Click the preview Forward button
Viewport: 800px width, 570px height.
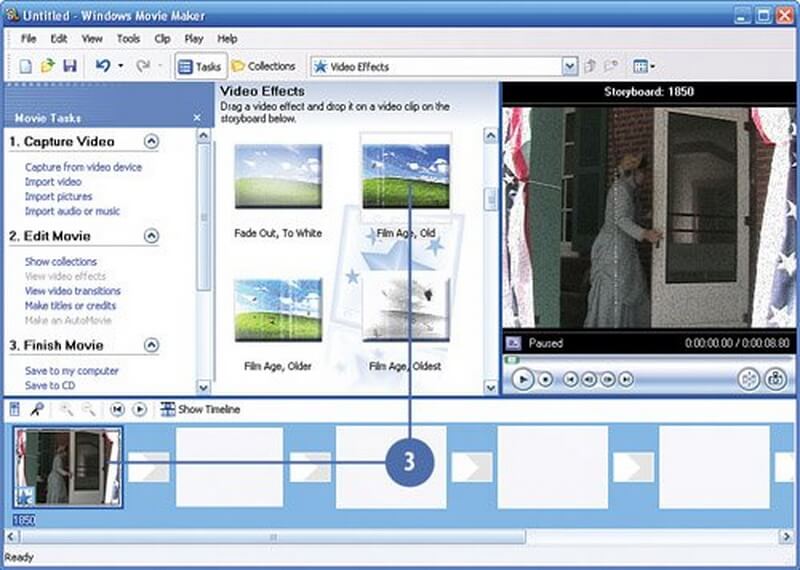626,379
